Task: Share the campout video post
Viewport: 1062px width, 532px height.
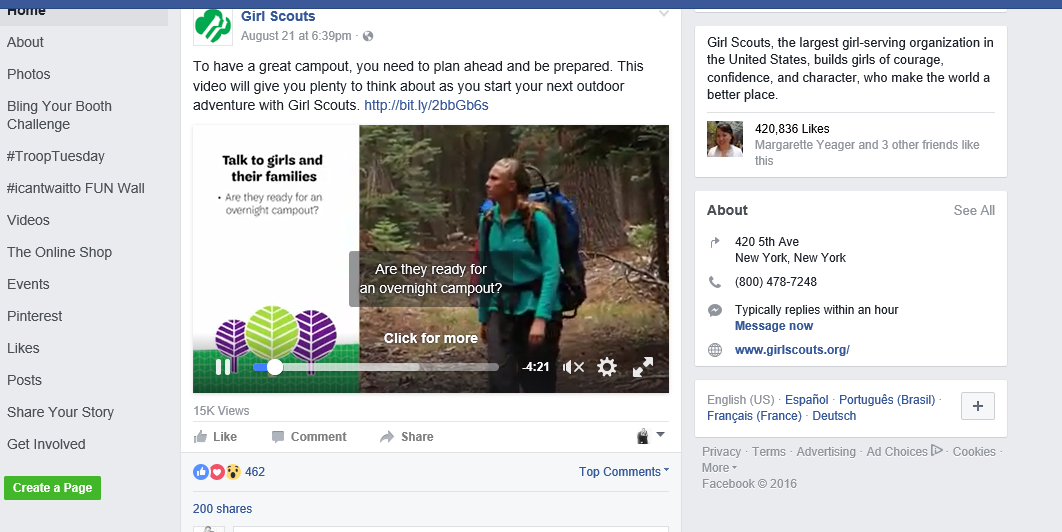Action: [406, 436]
